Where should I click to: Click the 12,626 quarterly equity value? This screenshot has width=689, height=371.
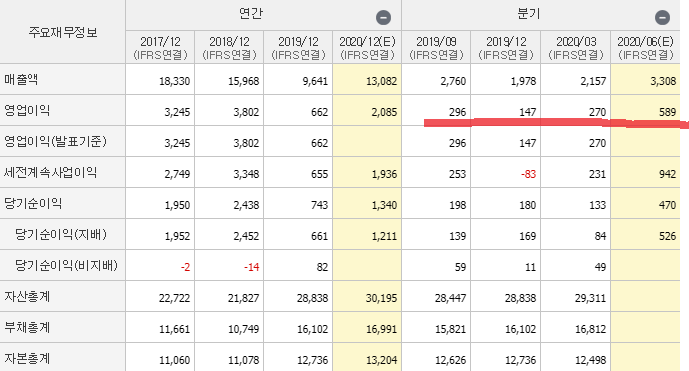pyautogui.click(x=450, y=360)
